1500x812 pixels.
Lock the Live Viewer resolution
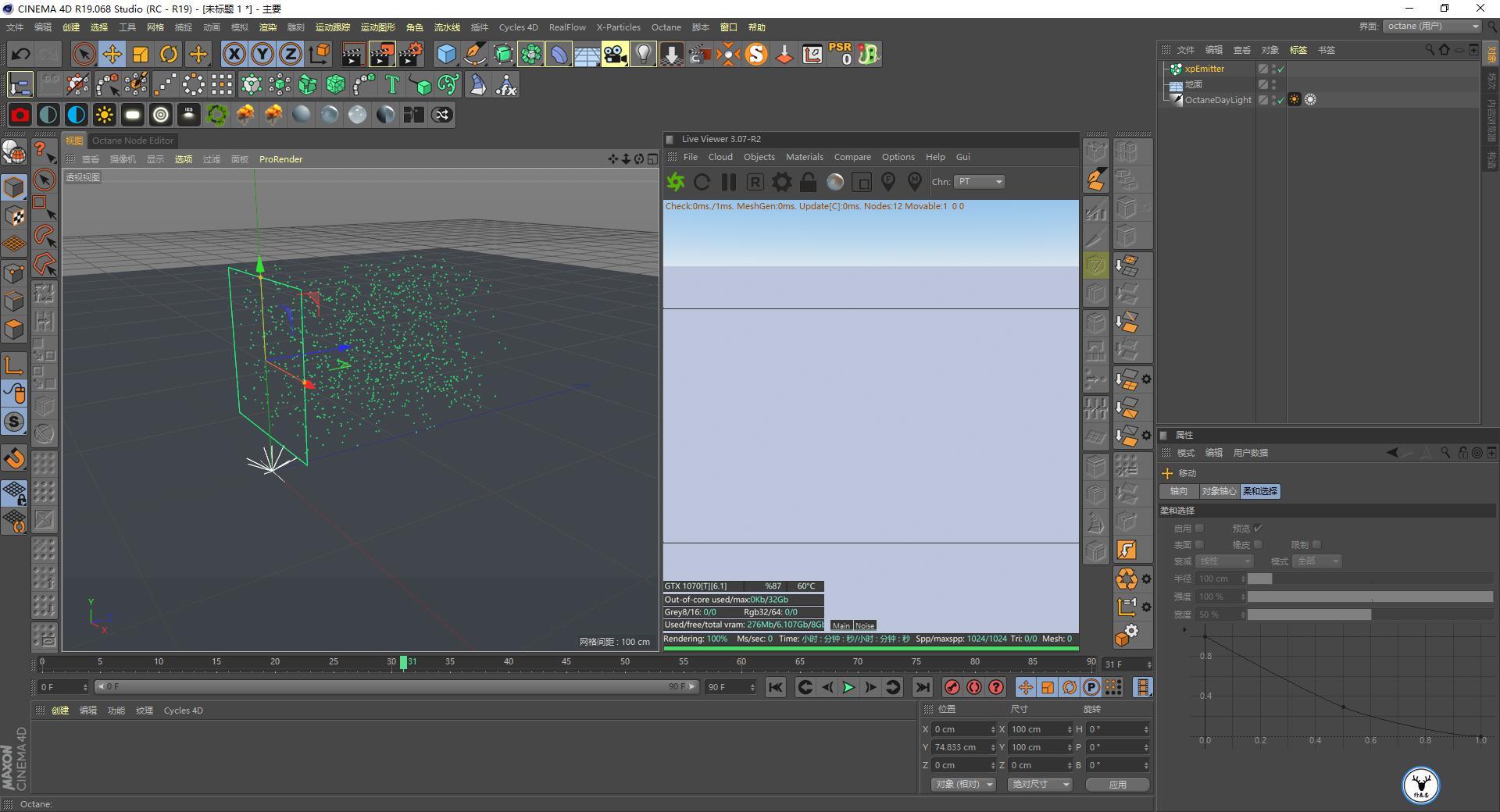coord(809,181)
